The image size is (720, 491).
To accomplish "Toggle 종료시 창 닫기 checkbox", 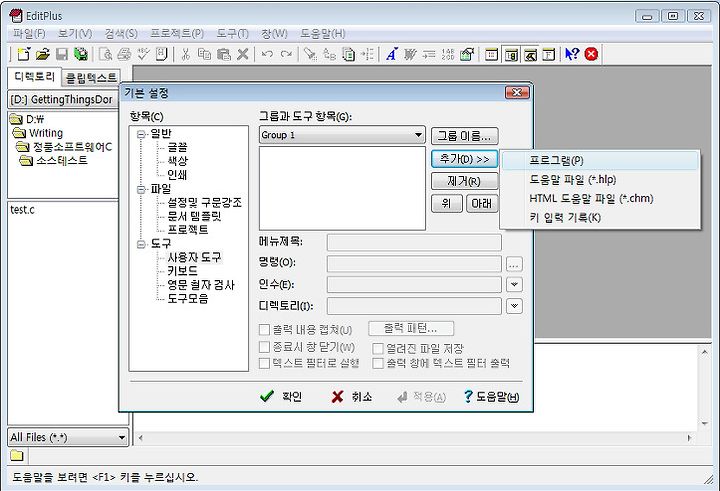I will click(264, 347).
